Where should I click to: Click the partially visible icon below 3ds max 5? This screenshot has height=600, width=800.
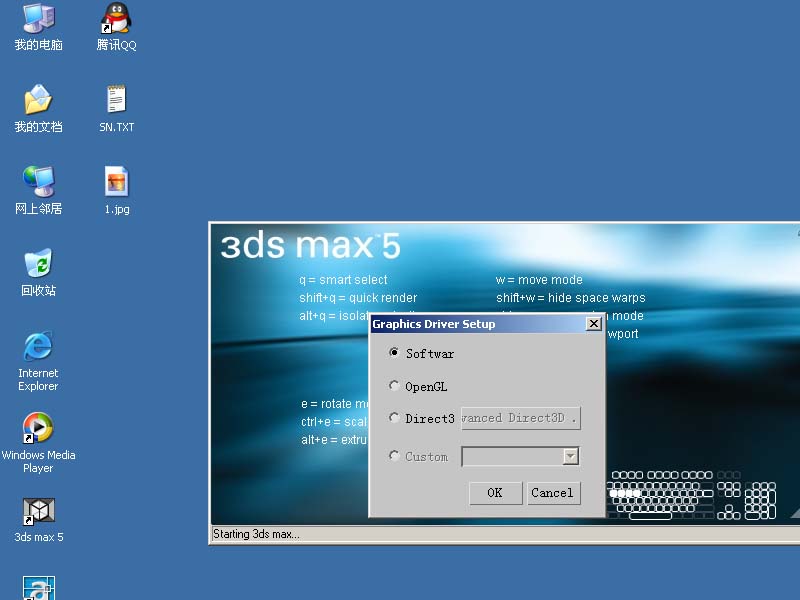pos(38,588)
